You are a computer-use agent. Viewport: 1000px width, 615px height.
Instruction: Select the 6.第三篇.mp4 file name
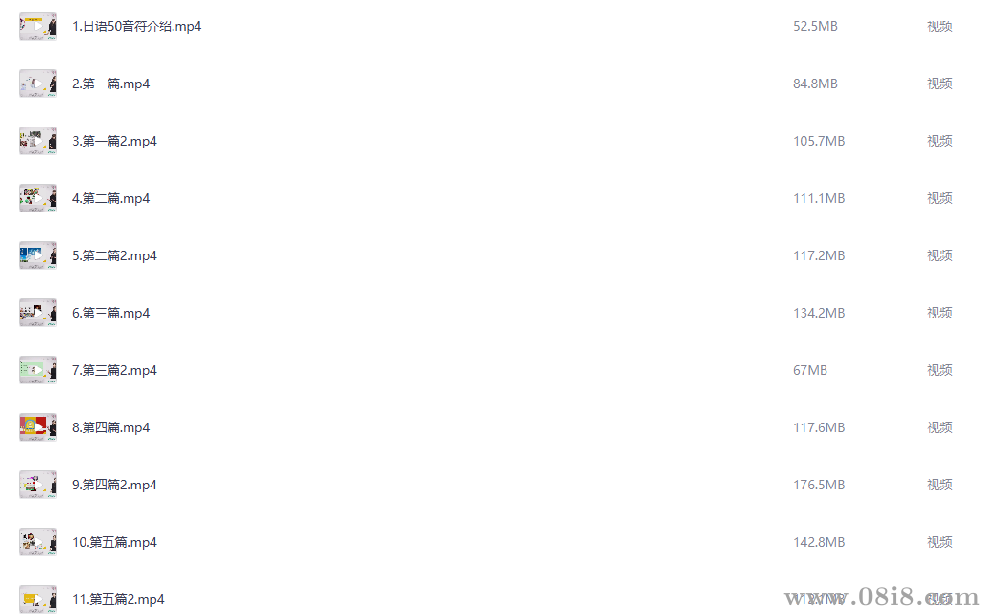point(111,313)
